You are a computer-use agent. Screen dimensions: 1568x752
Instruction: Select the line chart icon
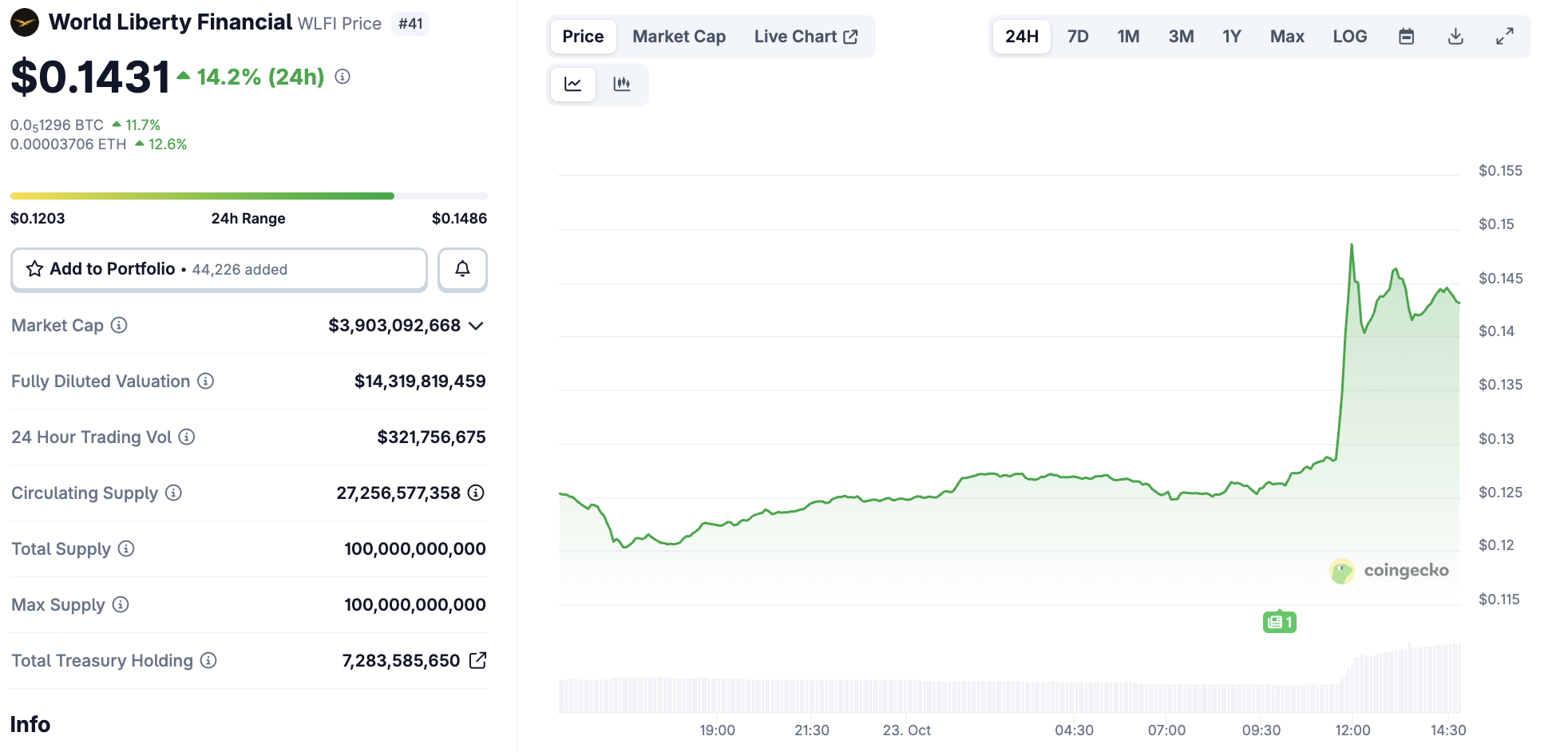tap(572, 84)
